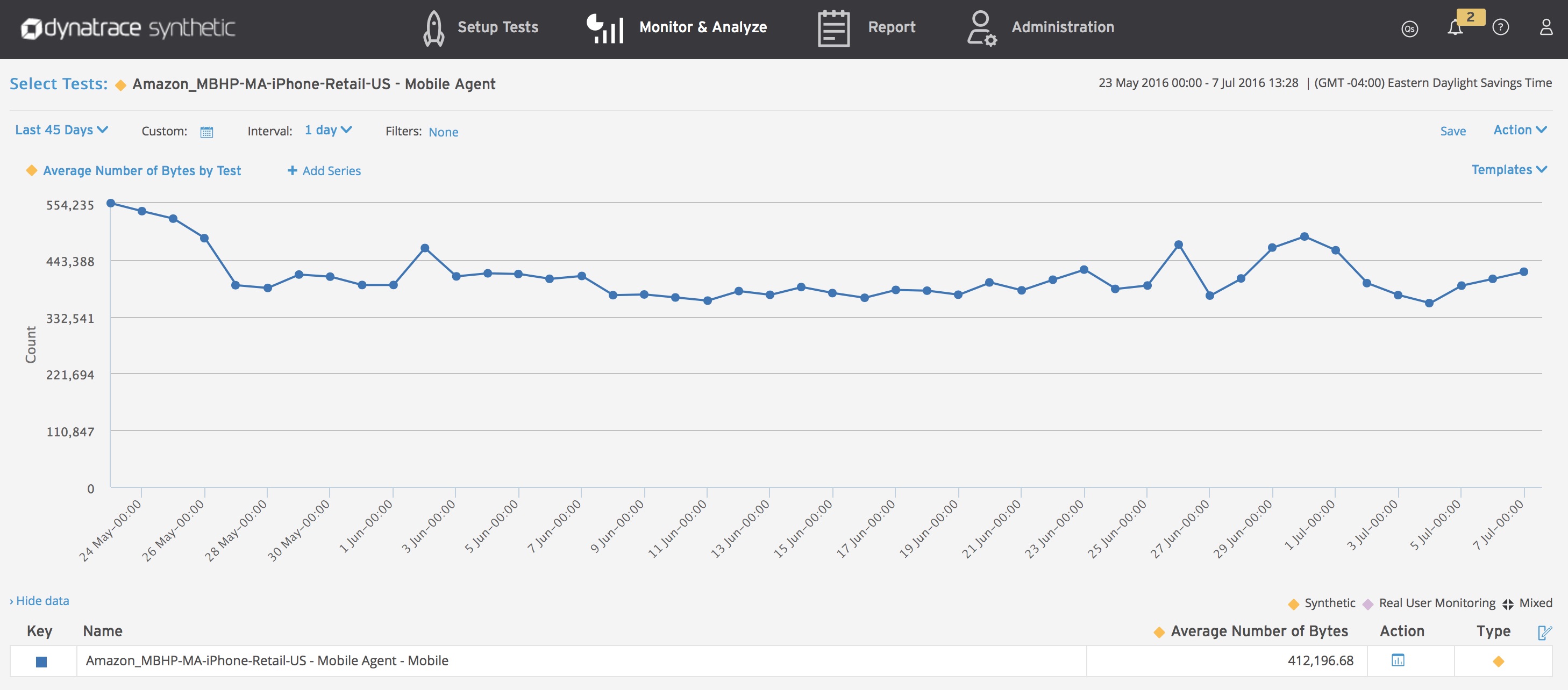Collapse table with Hide data
Screen dimensions: 1568x690
[x=39, y=601]
